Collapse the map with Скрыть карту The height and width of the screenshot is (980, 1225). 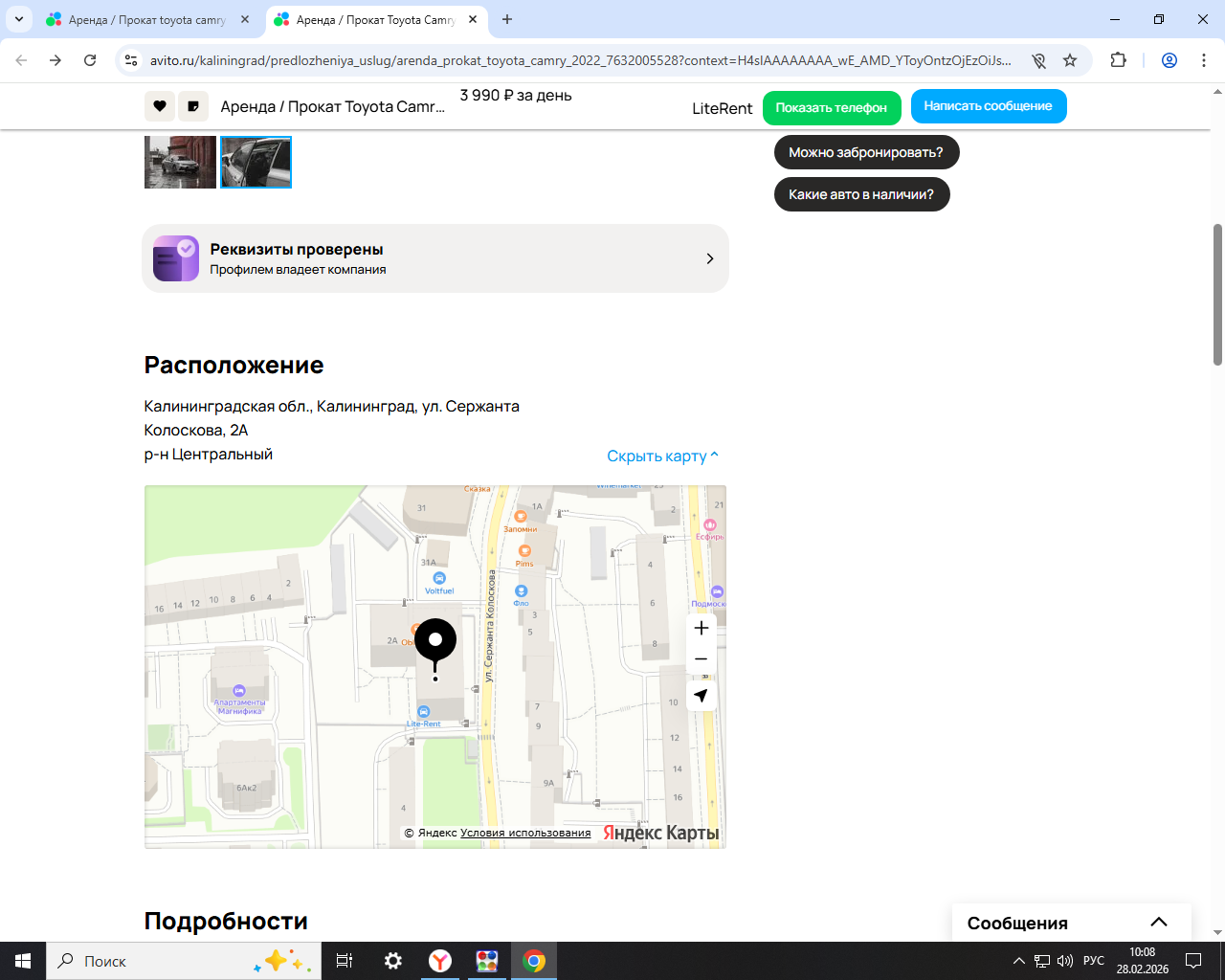click(x=662, y=457)
